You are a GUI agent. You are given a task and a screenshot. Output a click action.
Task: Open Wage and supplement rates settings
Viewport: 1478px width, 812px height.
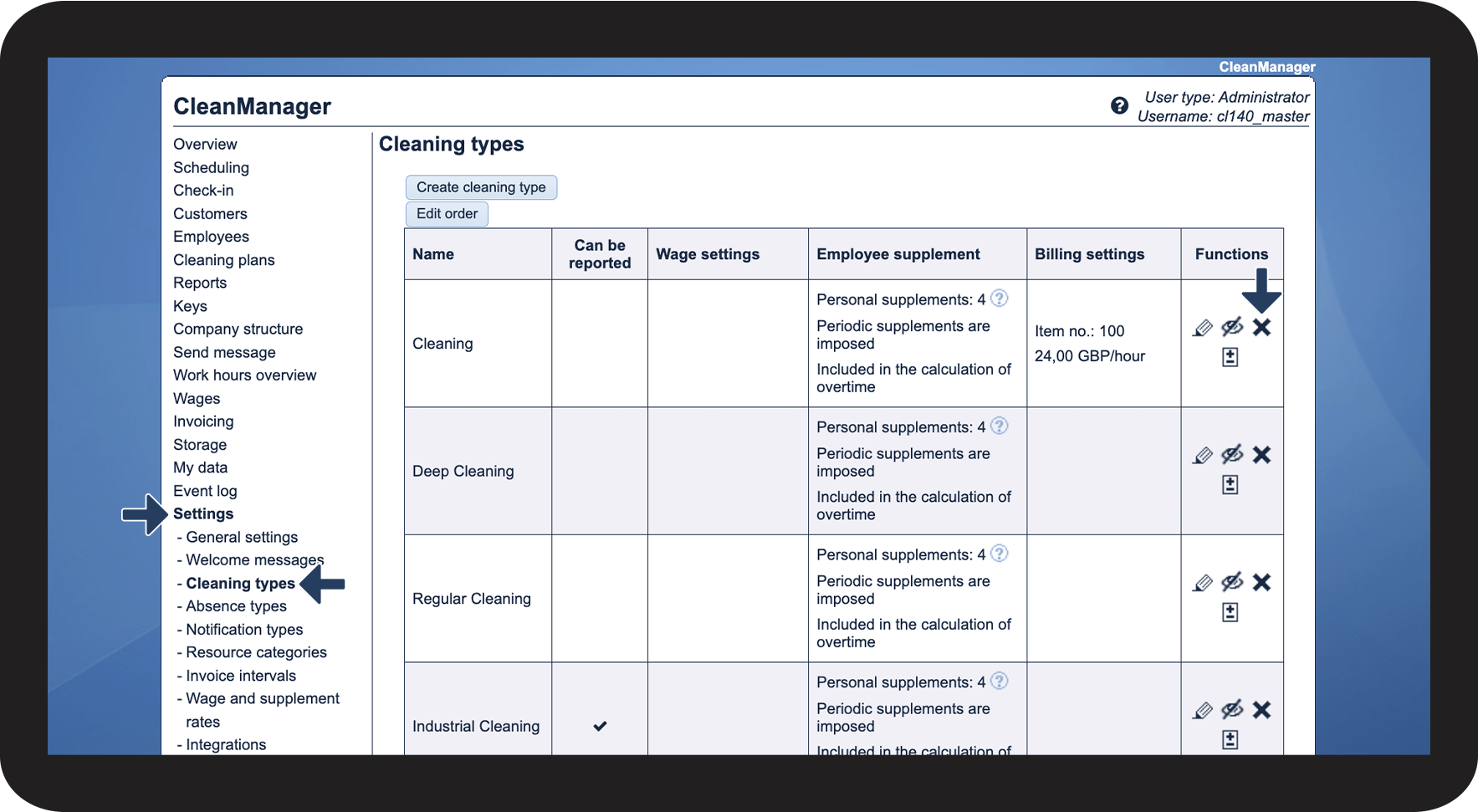262,699
